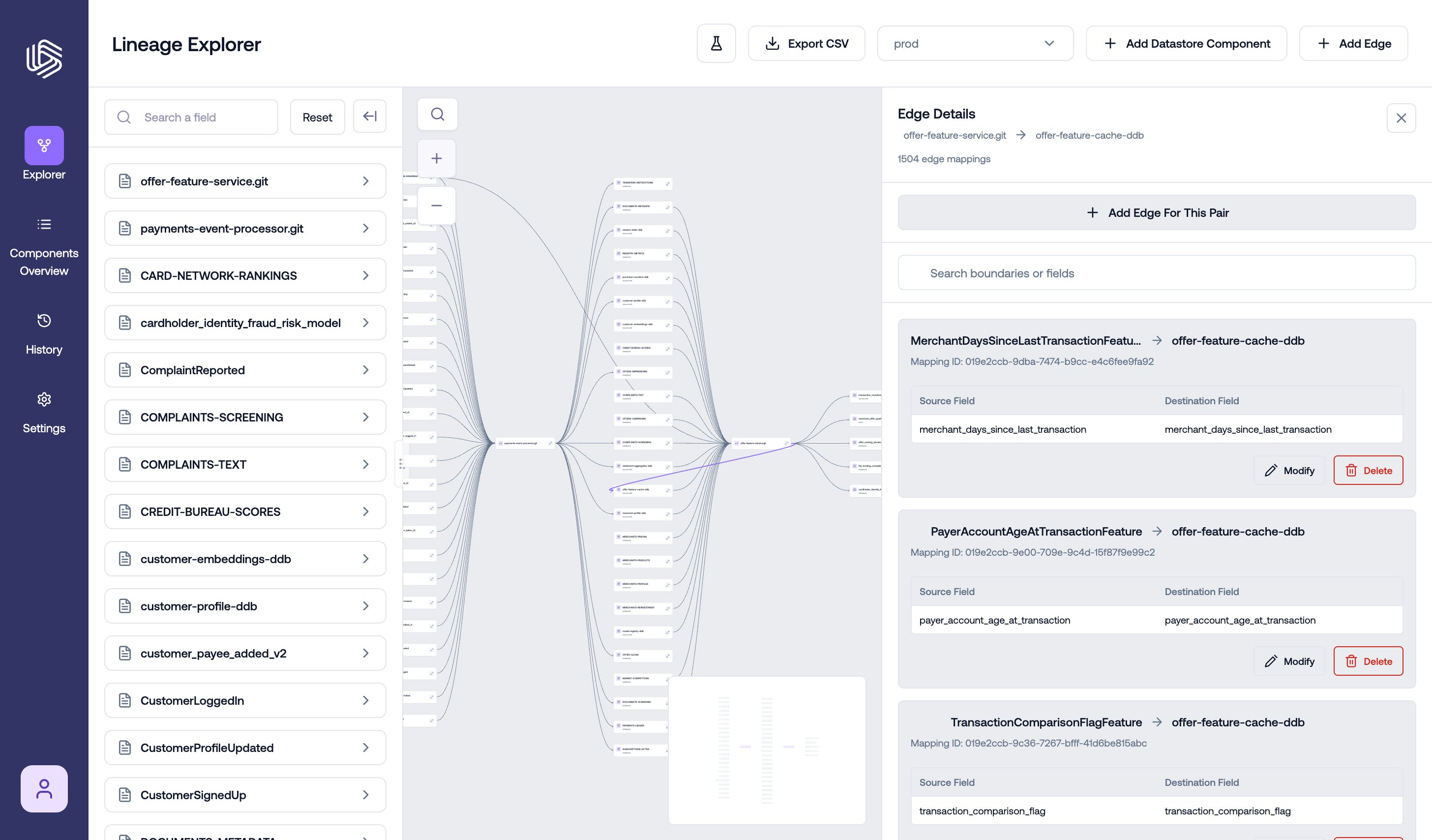Open the Settings gear icon
1432x840 pixels.
pyautogui.click(x=44, y=399)
